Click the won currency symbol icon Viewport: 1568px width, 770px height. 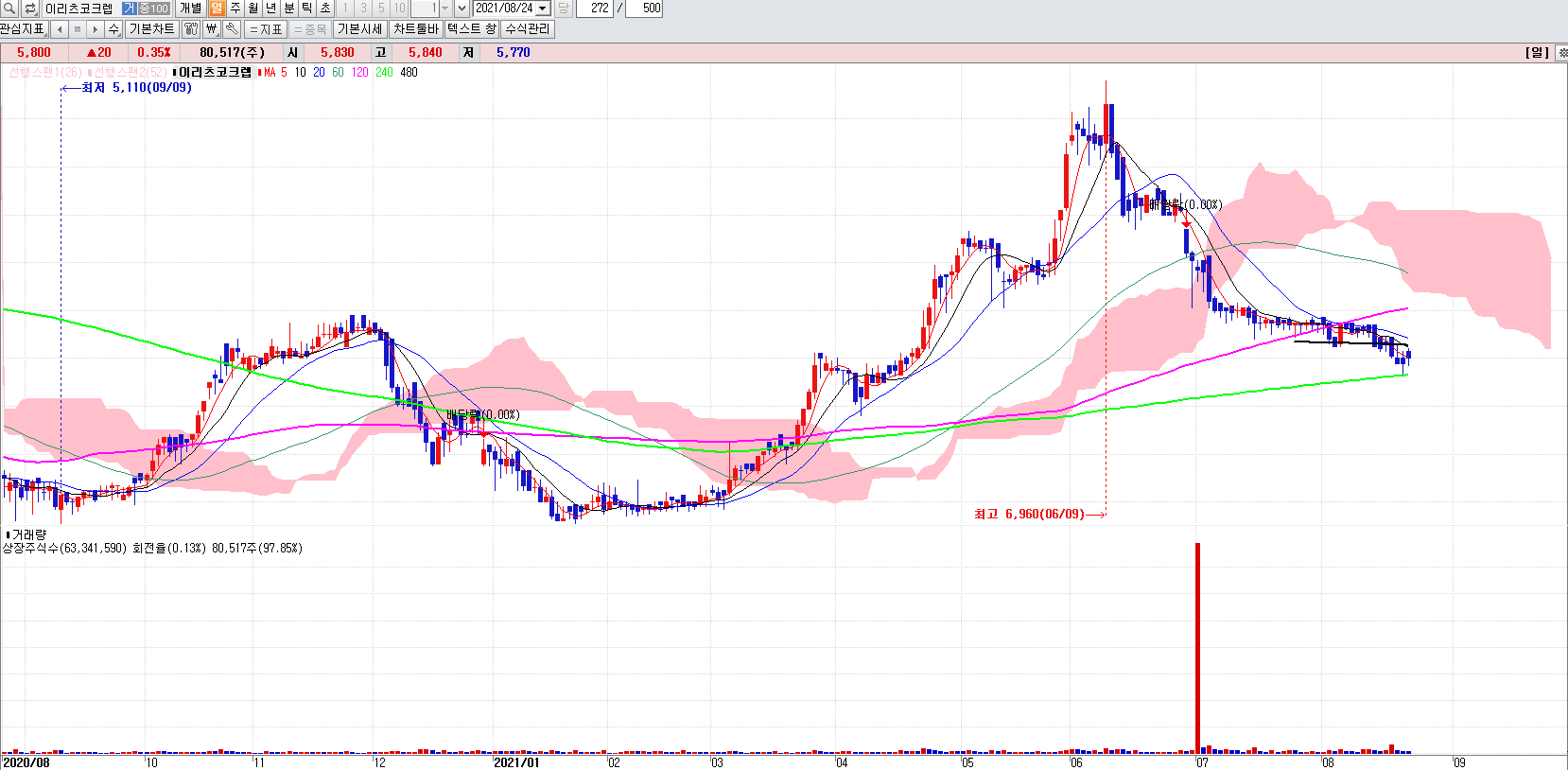(212, 29)
